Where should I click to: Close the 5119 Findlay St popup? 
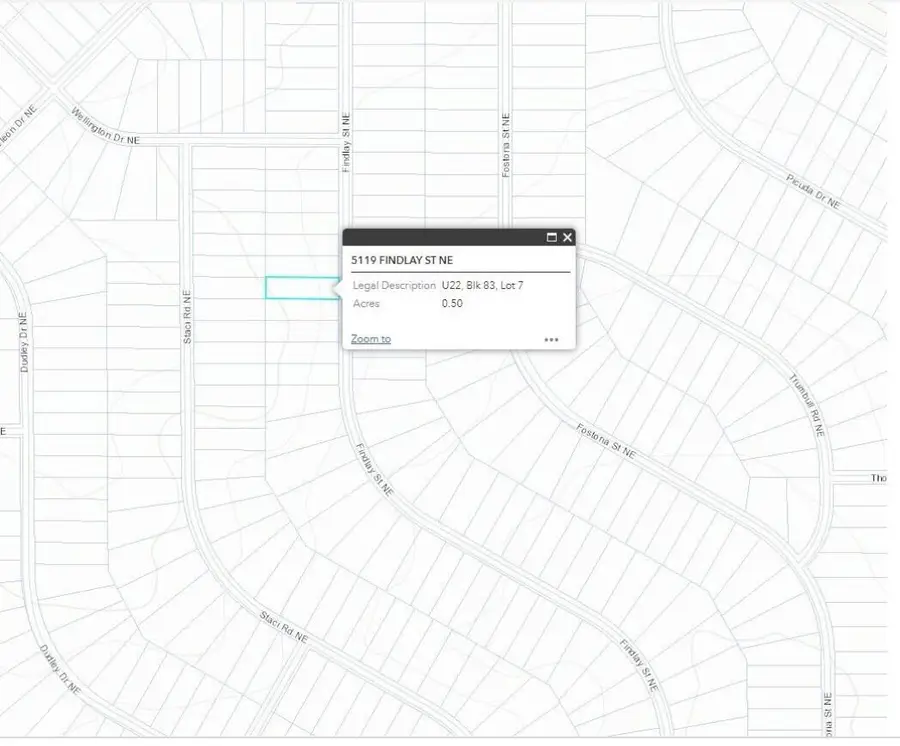[567, 237]
